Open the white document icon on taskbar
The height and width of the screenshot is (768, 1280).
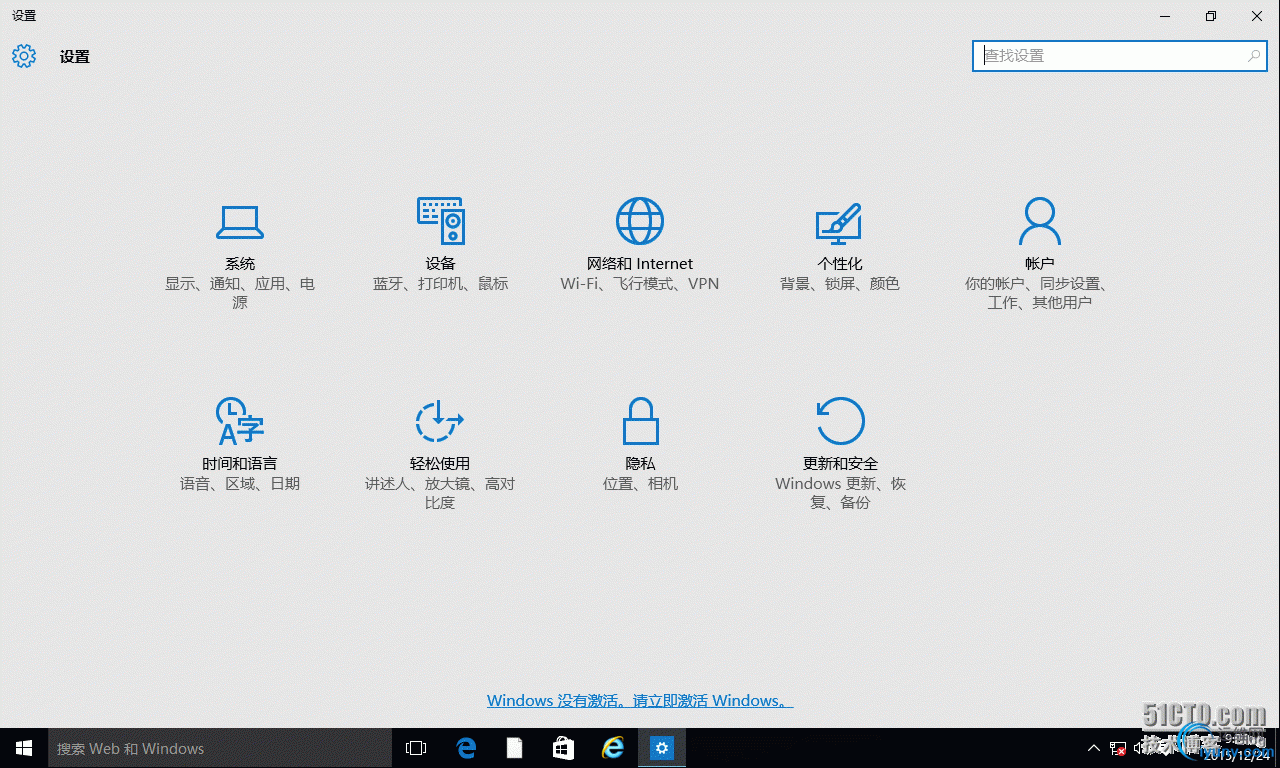pos(514,748)
